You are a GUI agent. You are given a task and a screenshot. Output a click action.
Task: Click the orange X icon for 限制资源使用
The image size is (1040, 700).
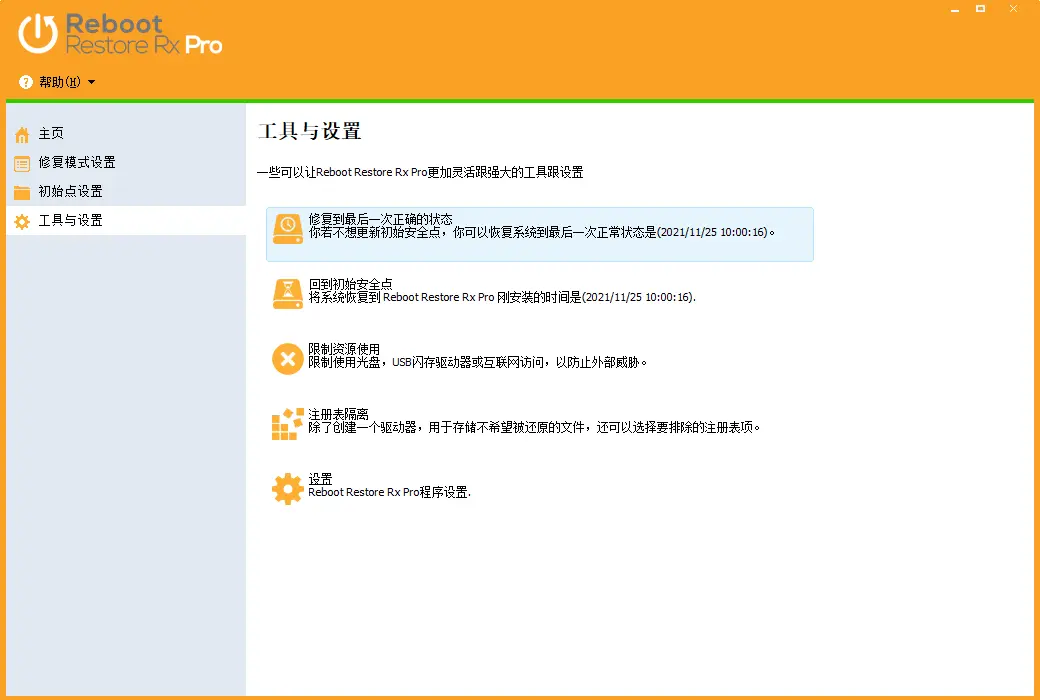tap(288, 359)
